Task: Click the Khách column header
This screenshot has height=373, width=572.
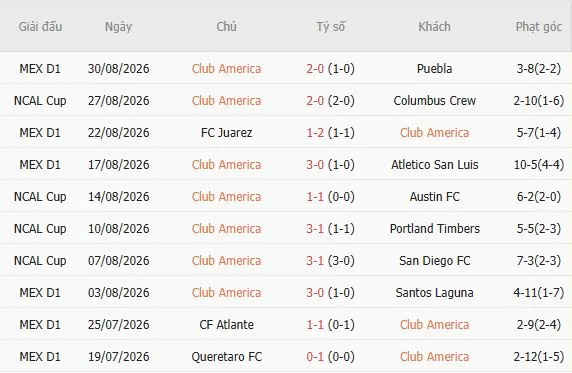Action: point(434,27)
